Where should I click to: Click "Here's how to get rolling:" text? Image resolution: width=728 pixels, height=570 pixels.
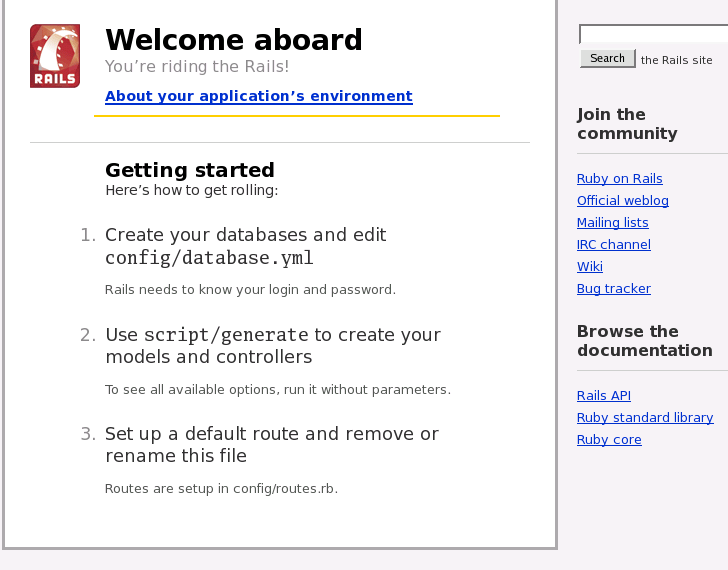coord(192,190)
